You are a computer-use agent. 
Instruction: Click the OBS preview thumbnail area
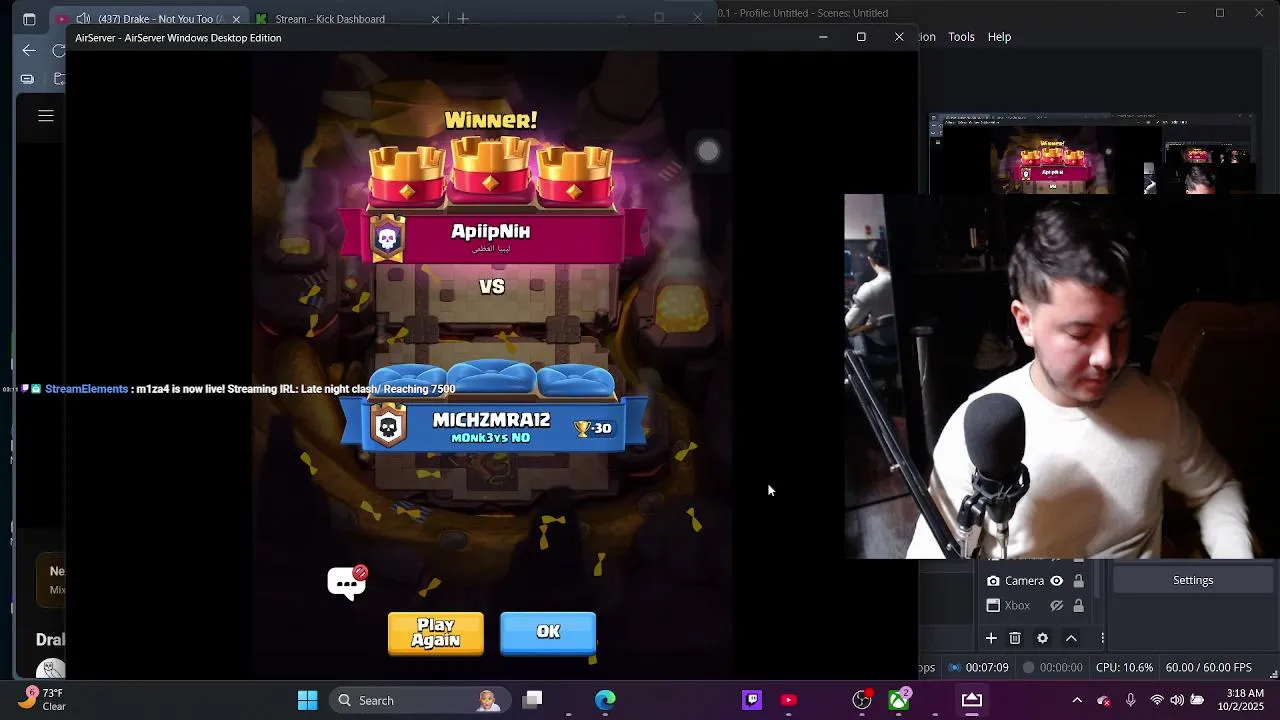tap(1092, 154)
